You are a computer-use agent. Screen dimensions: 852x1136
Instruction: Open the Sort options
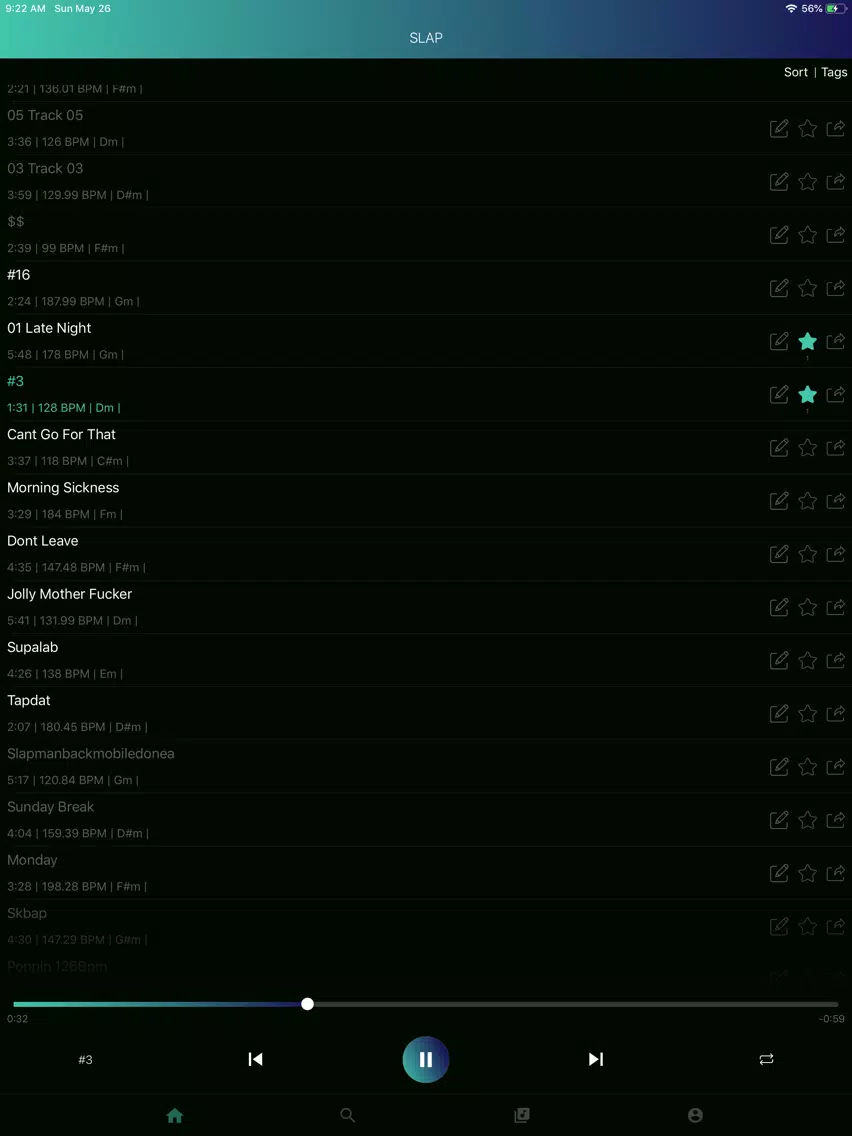tap(795, 72)
